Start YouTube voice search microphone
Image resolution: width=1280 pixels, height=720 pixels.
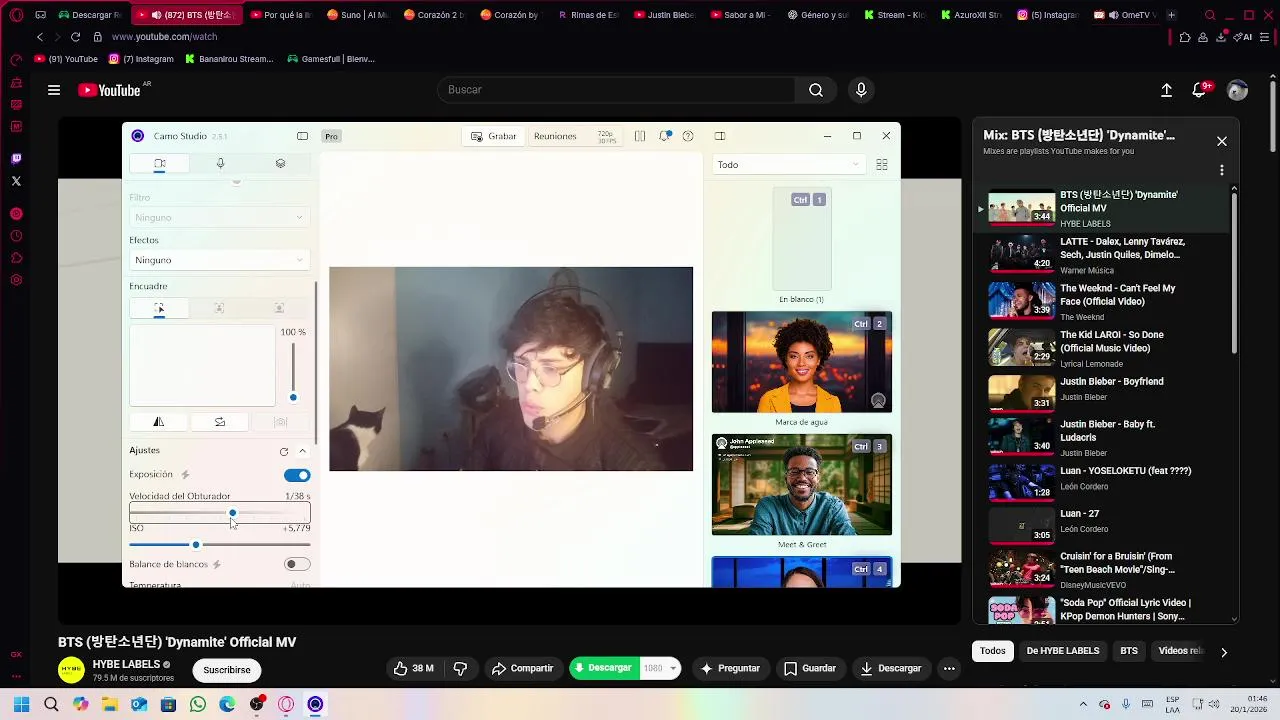[x=861, y=90]
